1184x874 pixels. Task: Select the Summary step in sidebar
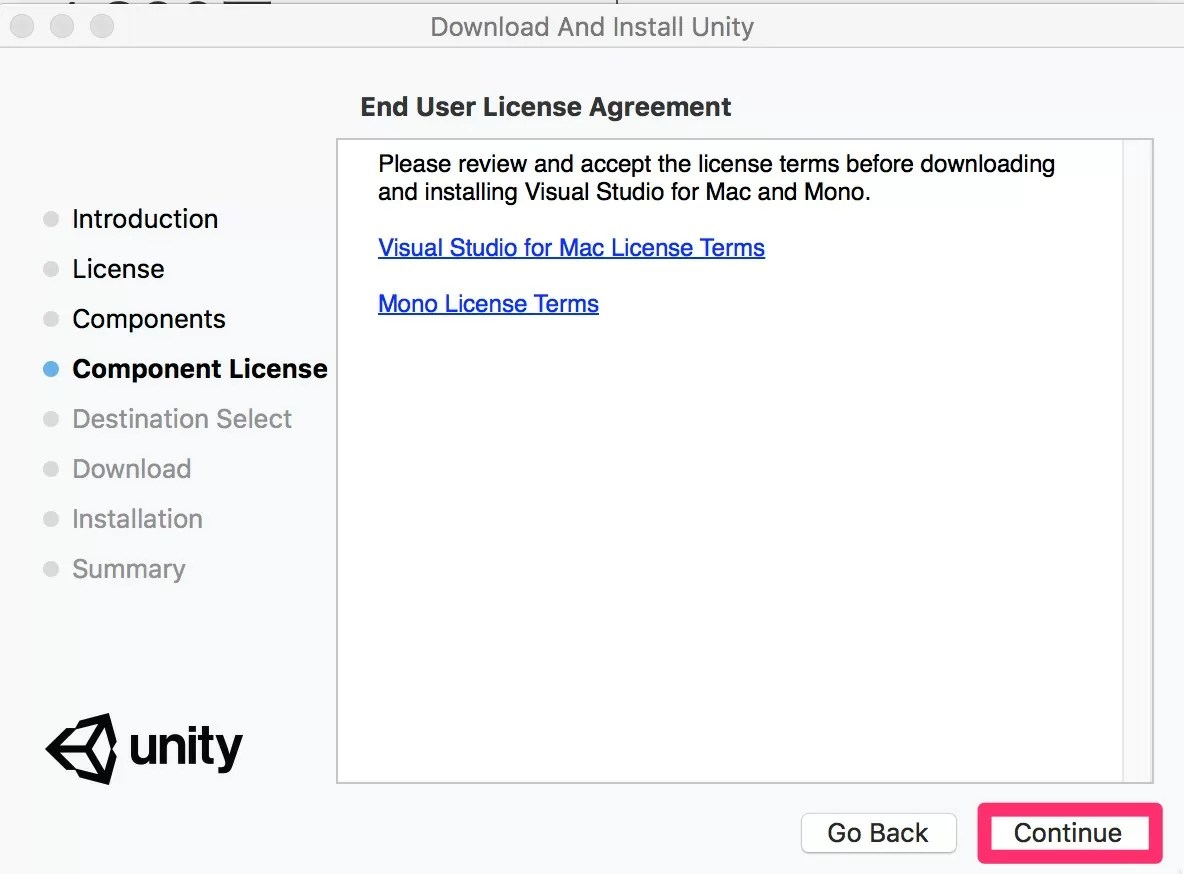click(128, 569)
